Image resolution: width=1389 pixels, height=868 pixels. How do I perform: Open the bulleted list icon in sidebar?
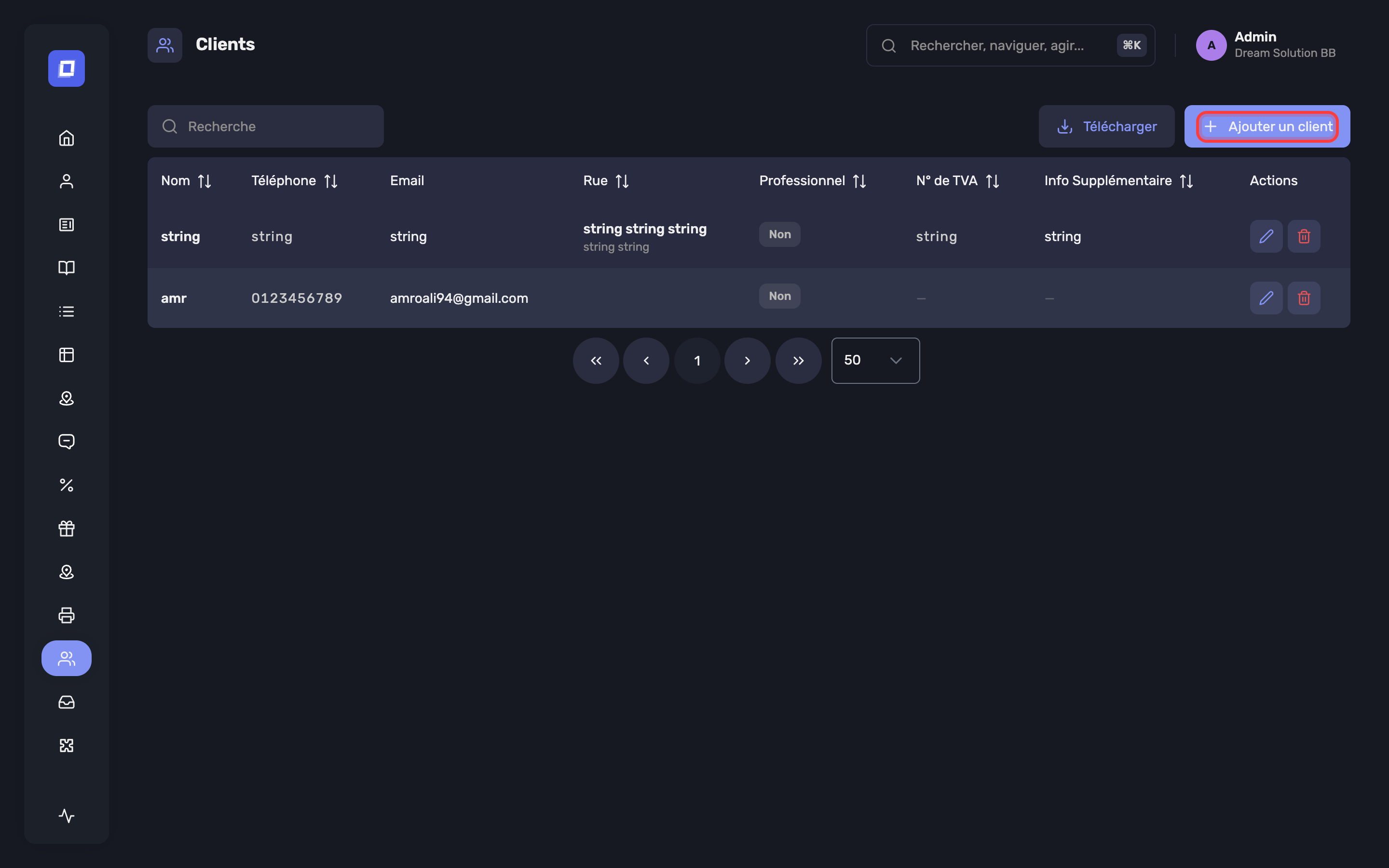click(67, 312)
